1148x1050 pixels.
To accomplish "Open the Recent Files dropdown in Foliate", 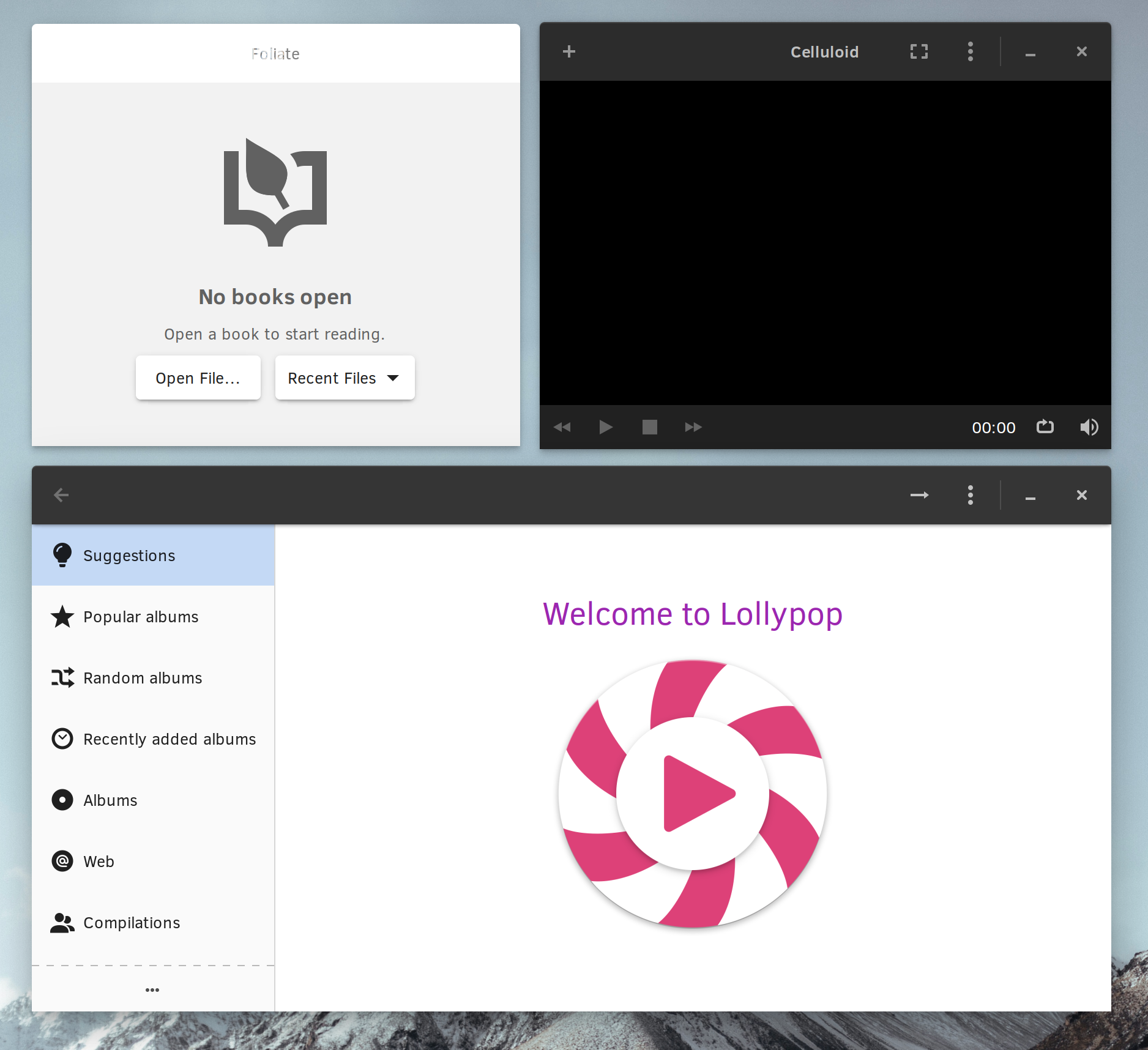I will coord(345,378).
